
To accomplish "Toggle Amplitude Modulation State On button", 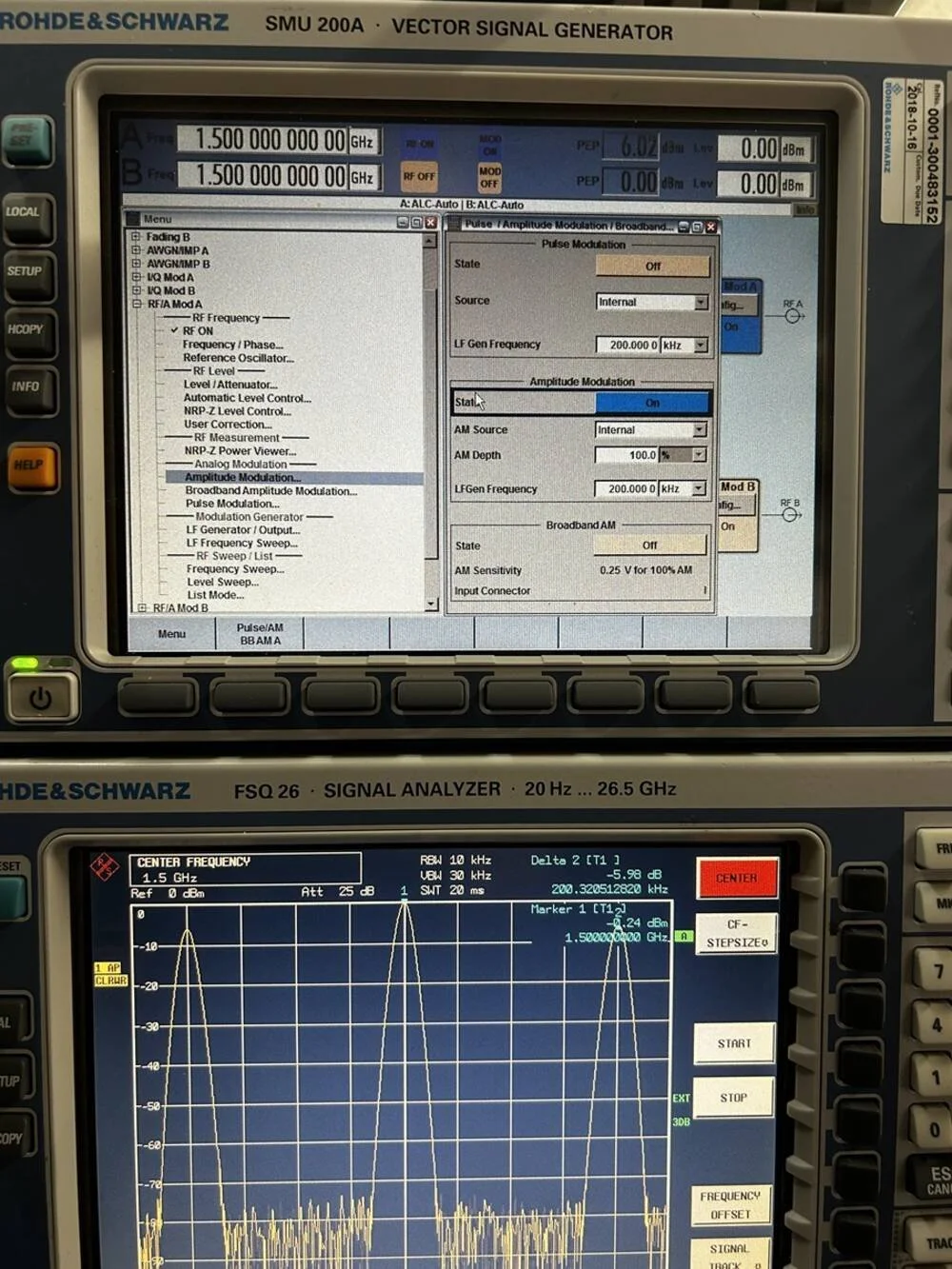I will [652, 403].
